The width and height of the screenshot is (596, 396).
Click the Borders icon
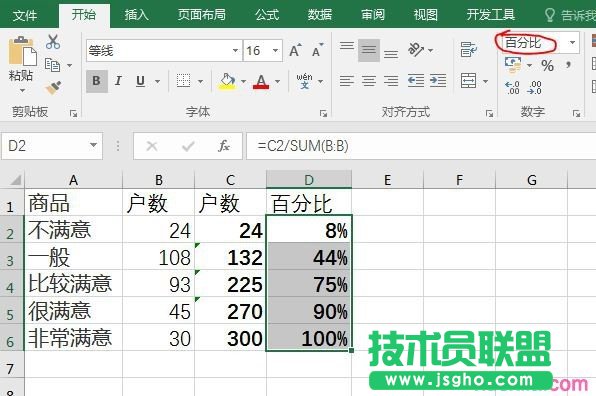(183, 81)
